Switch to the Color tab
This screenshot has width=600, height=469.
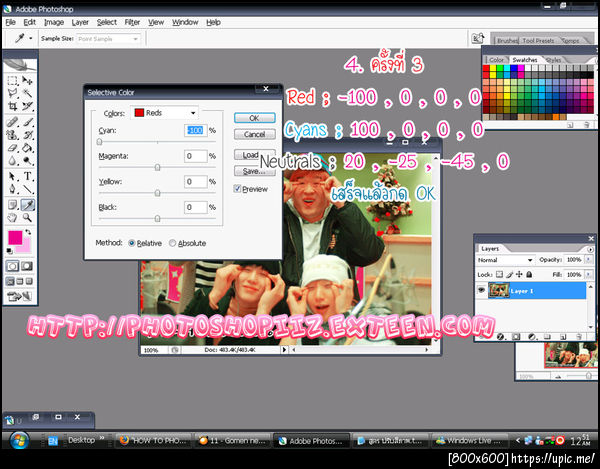coord(497,60)
